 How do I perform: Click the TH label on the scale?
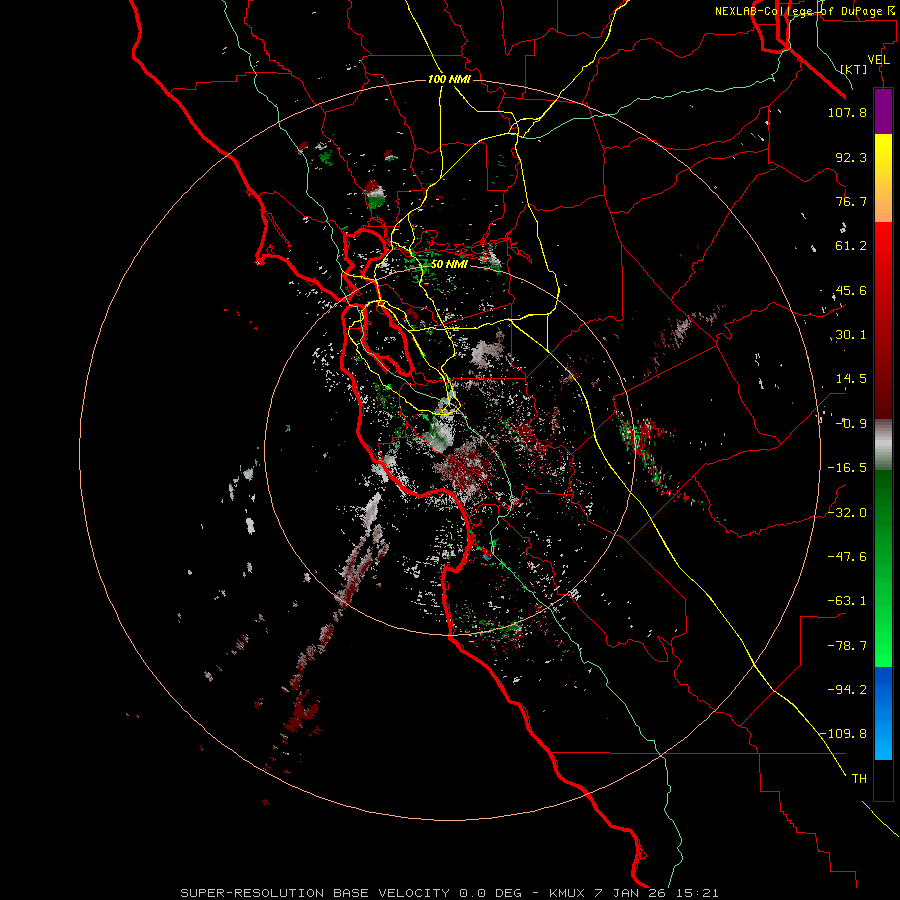coord(859,779)
